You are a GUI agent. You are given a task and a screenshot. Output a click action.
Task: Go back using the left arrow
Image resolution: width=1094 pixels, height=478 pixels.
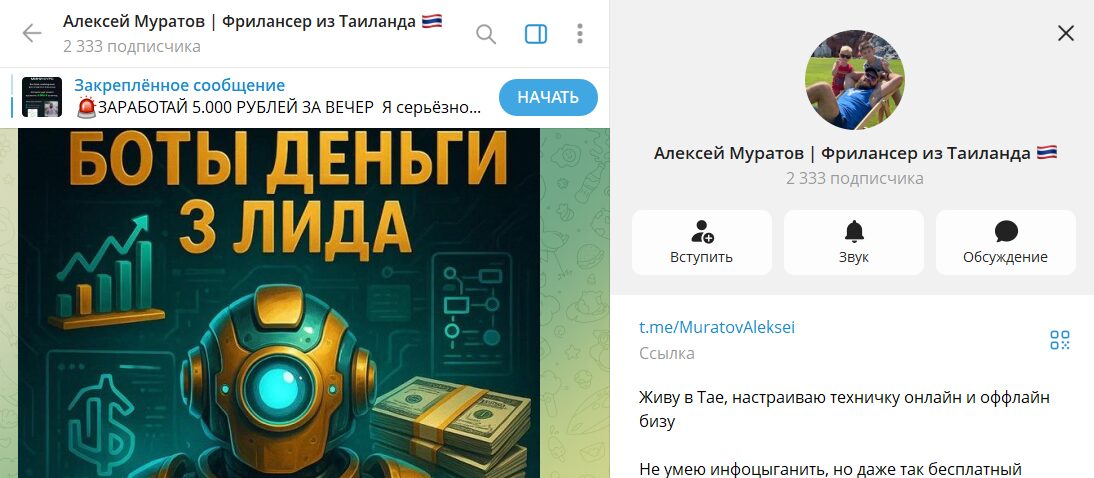click(32, 33)
